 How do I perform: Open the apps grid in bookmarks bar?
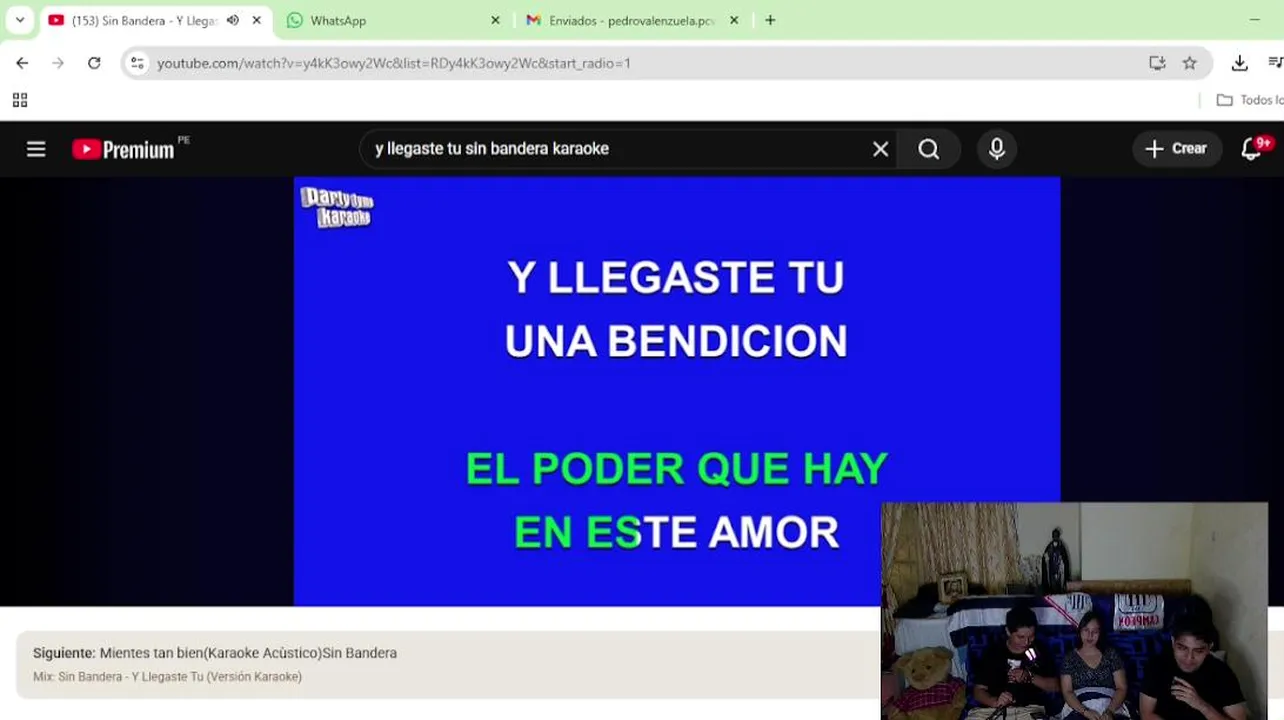pos(19,100)
